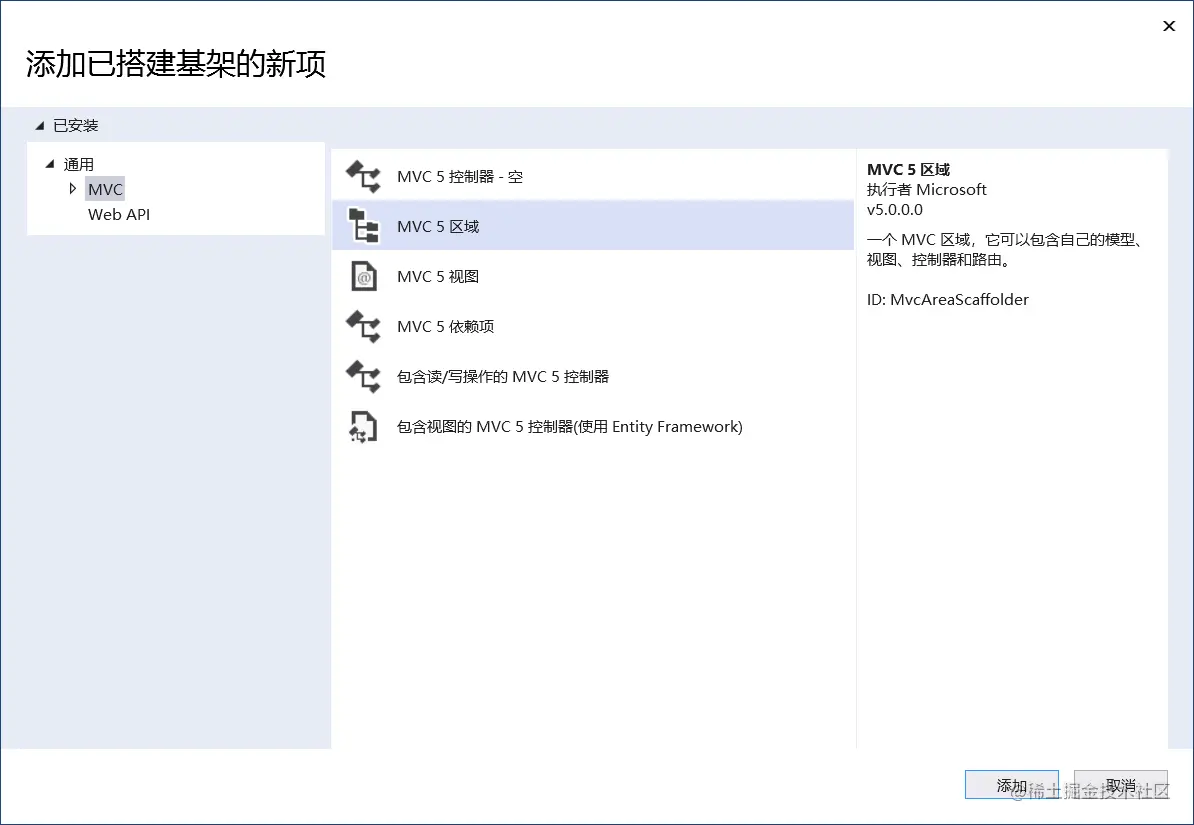
Task: Click the 添加 button to add the item
Action: pyautogui.click(x=1011, y=784)
